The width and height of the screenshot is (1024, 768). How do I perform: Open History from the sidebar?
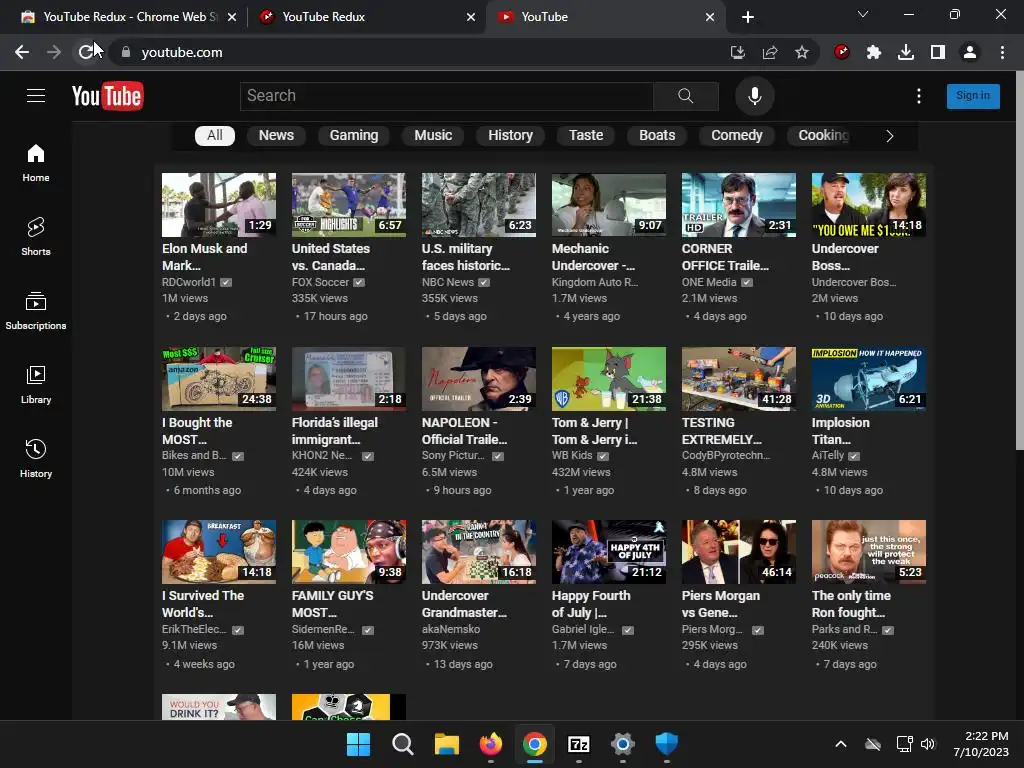click(36, 458)
